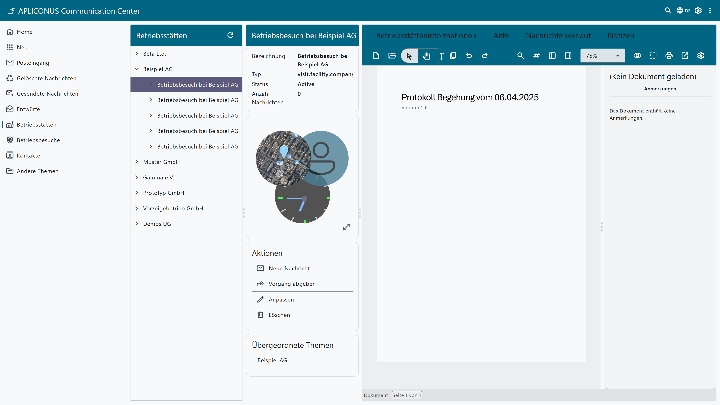
Task: Expand the highlighted Betriebsbesuch tree row chevron
Action: point(151,84)
